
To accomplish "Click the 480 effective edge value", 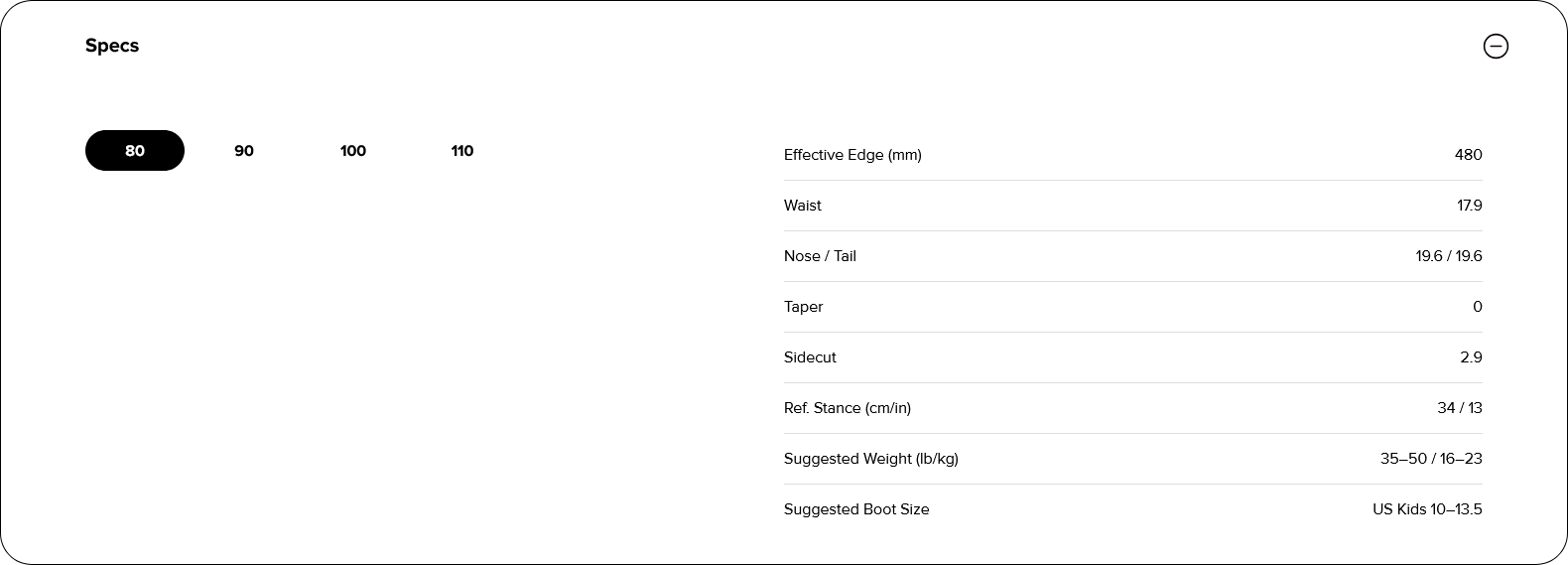I will [1468, 155].
